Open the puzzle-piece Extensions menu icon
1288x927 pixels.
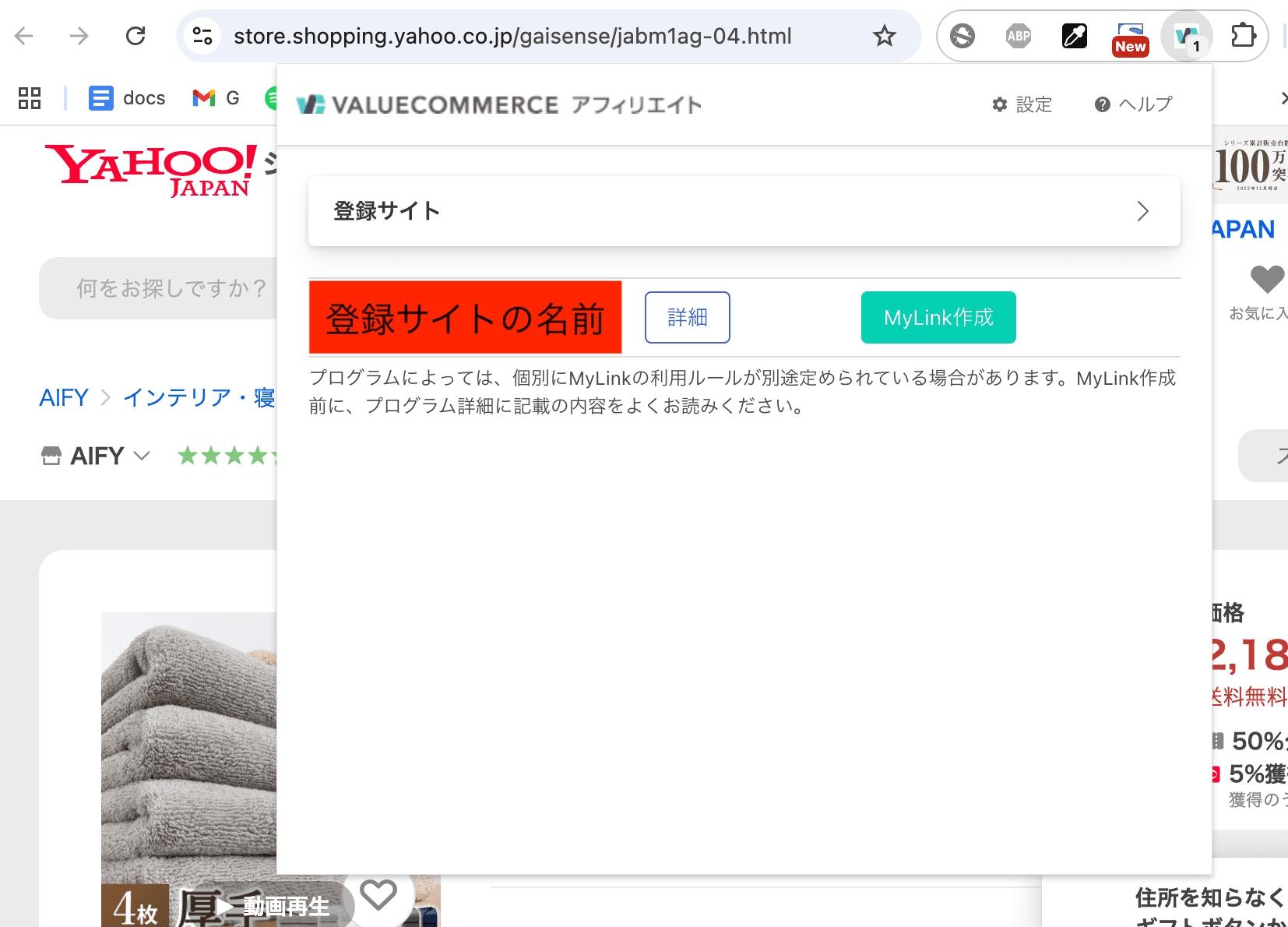pos(1243,35)
